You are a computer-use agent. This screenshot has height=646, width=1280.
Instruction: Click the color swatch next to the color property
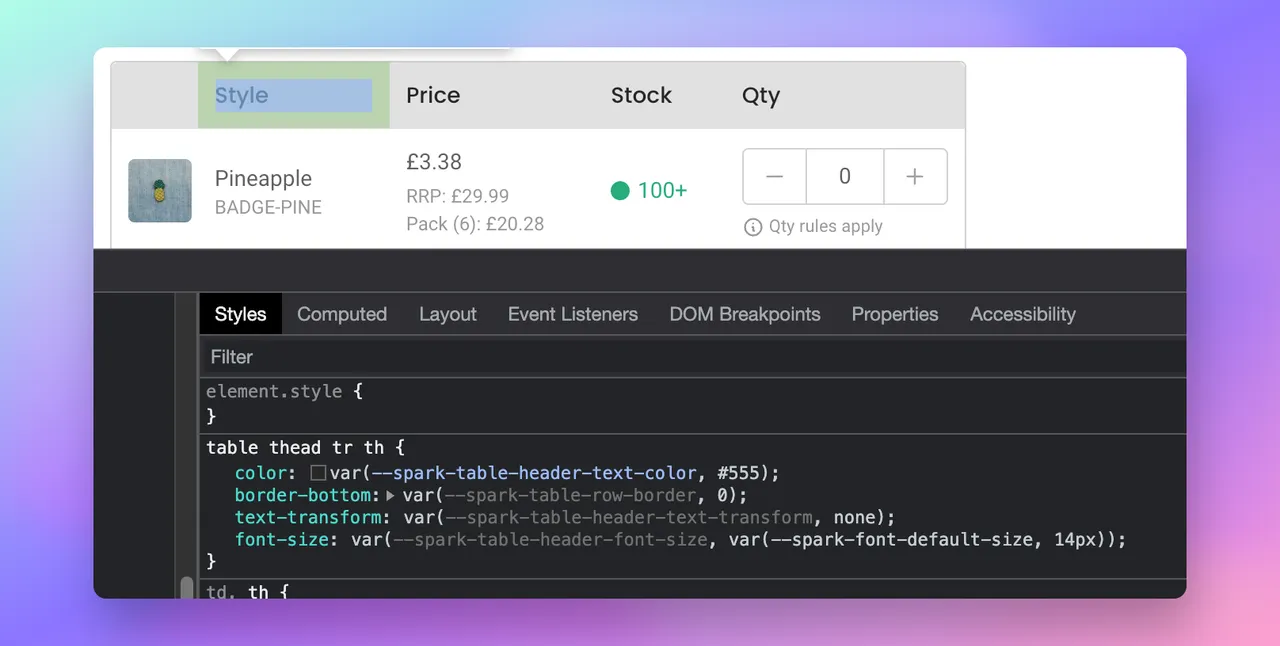tap(317, 472)
